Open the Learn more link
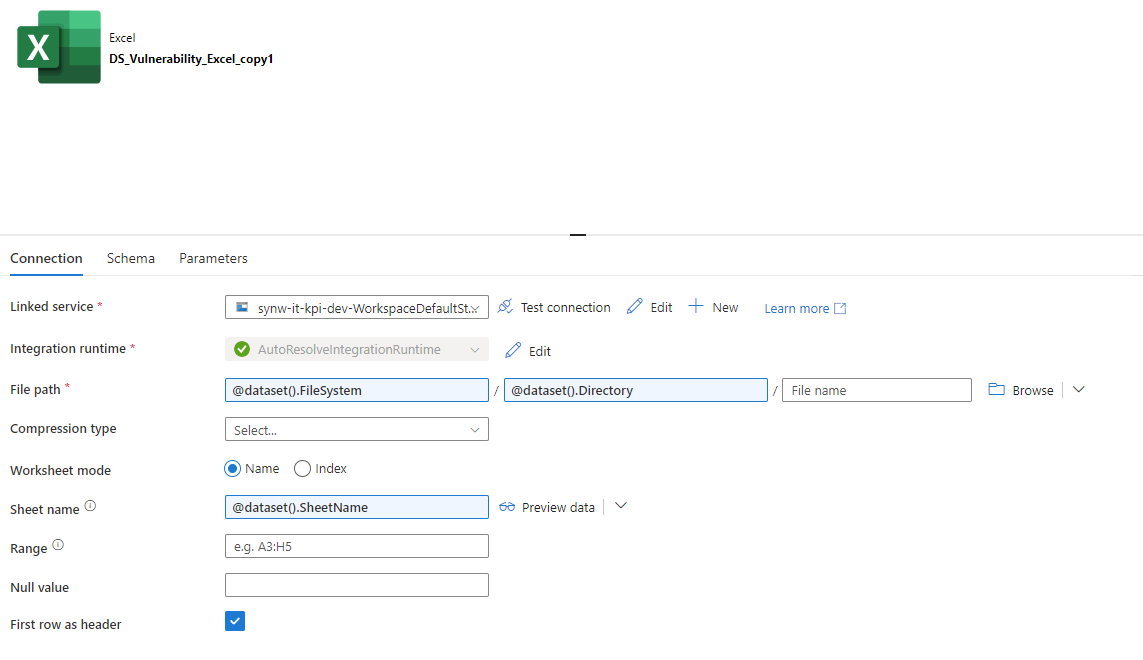The image size is (1143, 660). click(805, 308)
